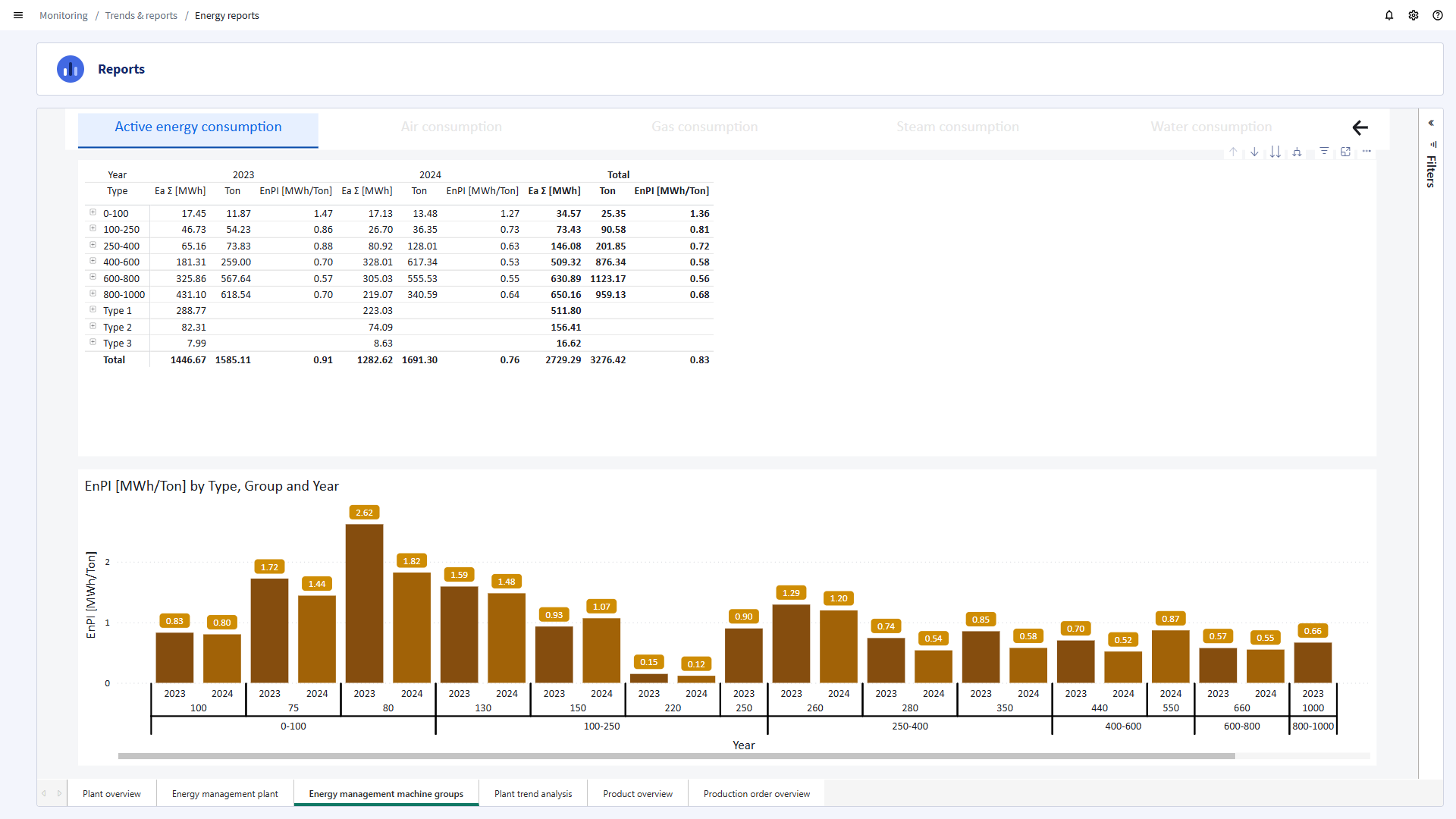1456x819 pixels.
Task: Click the drill down arrow icon
Action: point(1254,152)
